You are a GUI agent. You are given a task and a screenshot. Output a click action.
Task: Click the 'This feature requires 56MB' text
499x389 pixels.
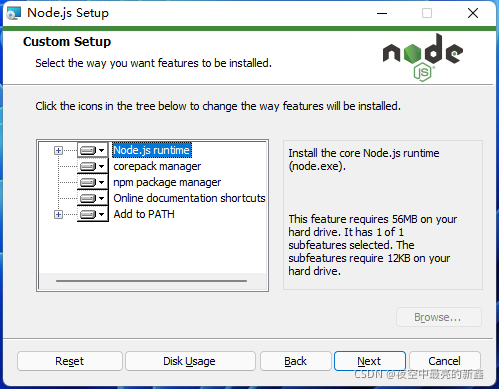pyautogui.click(x=373, y=245)
